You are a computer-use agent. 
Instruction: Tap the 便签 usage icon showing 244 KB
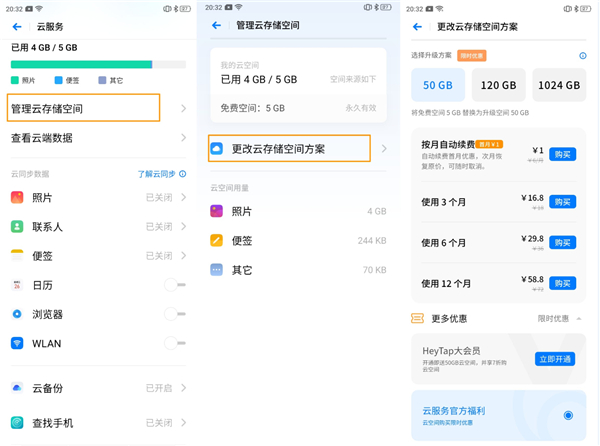[x=217, y=241]
